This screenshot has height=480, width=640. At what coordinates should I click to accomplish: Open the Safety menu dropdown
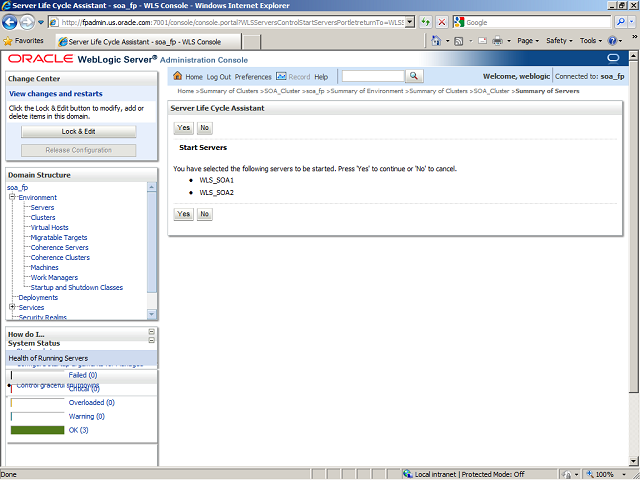click(560, 41)
